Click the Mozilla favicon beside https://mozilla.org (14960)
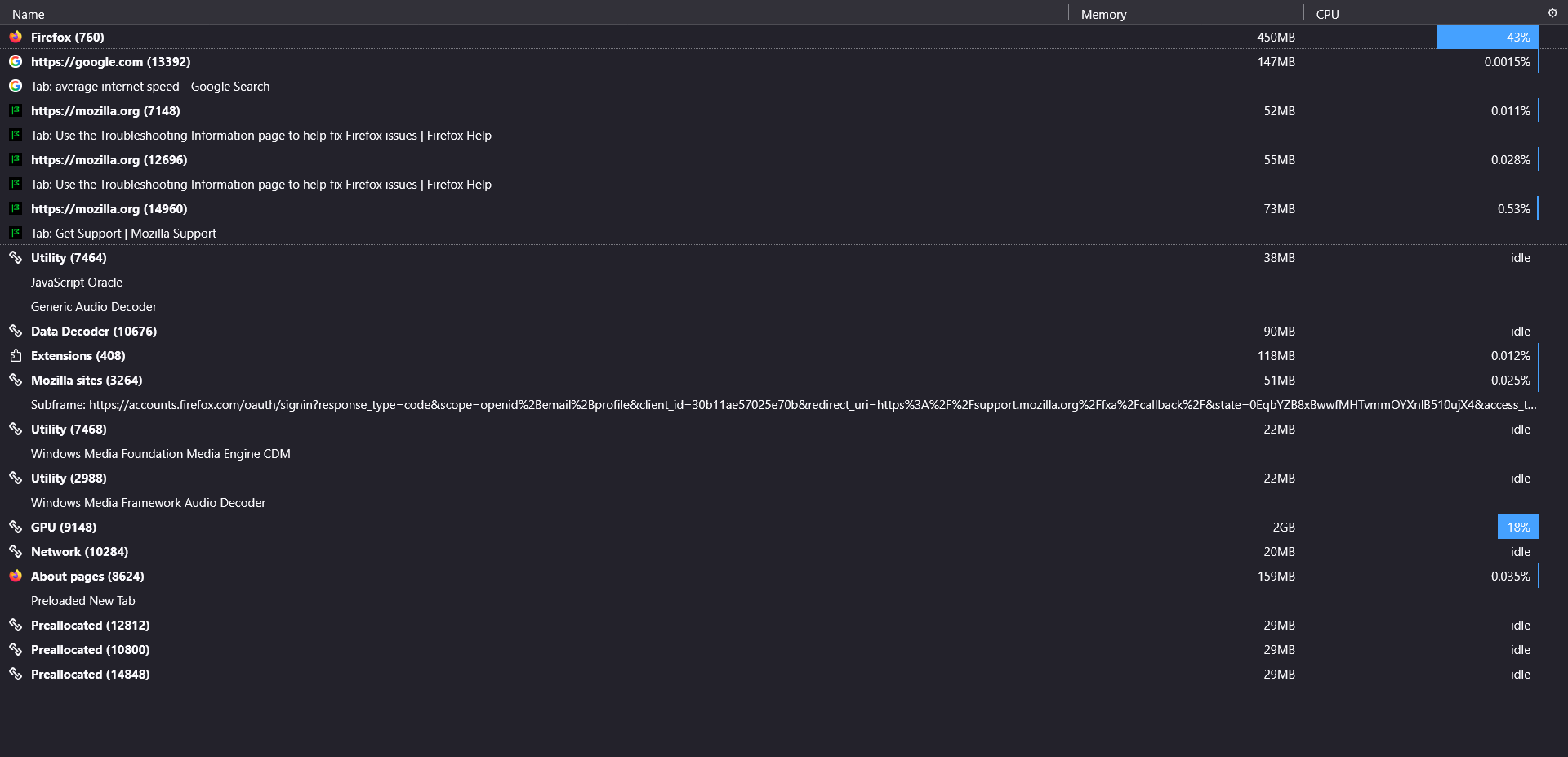The height and width of the screenshot is (757, 1568). [x=16, y=208]
